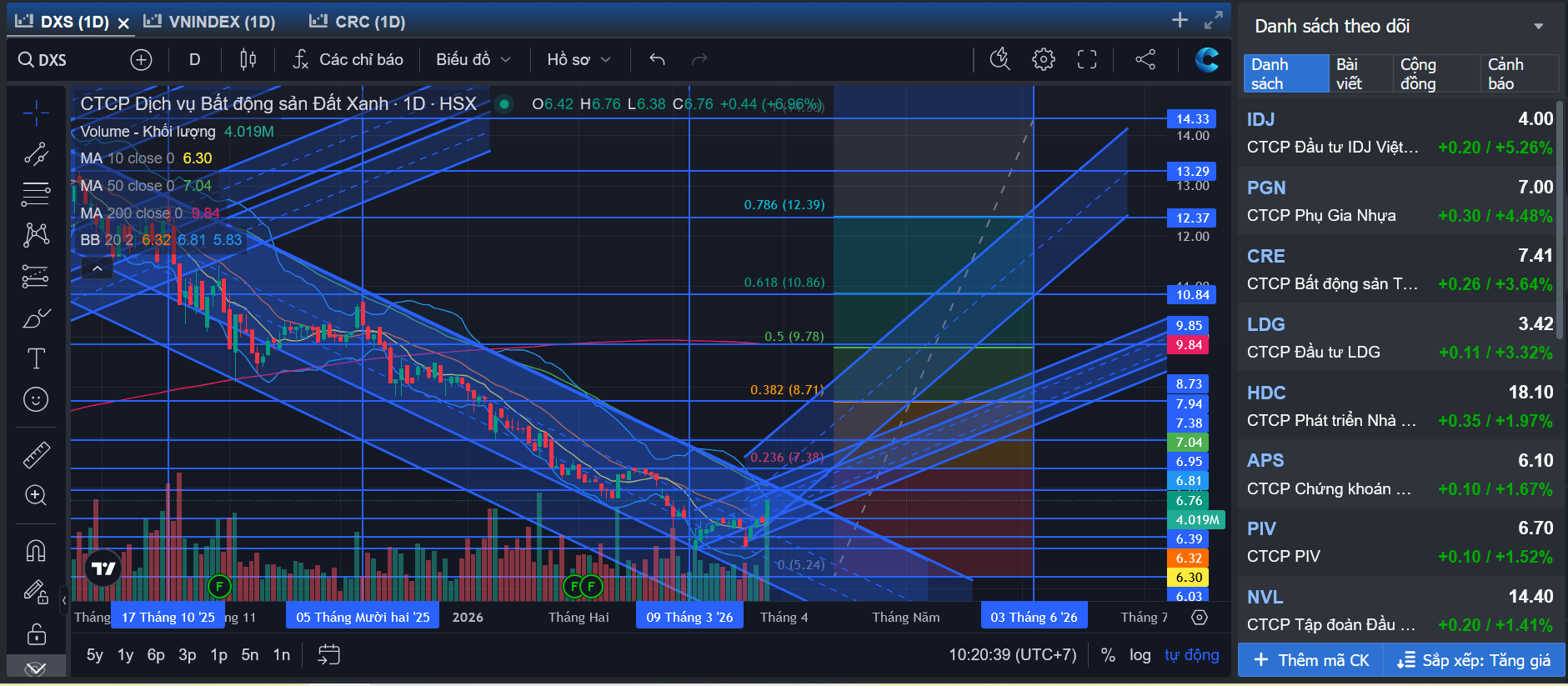Select the DXS (1D) chart tab
Image resolution: width=1568 pixels, height=686 pixels.
63,22
